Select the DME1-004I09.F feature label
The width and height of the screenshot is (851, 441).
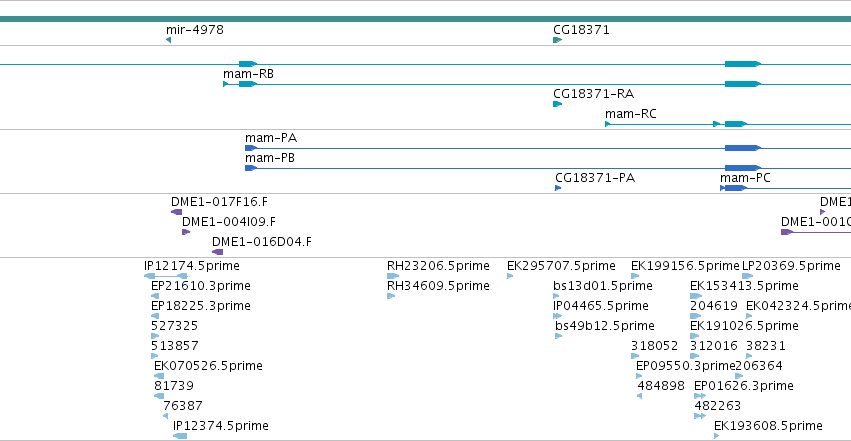228,222
